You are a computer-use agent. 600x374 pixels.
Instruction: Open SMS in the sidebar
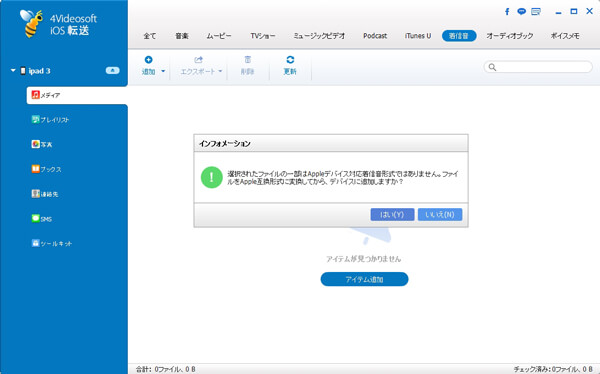point(42,219)
